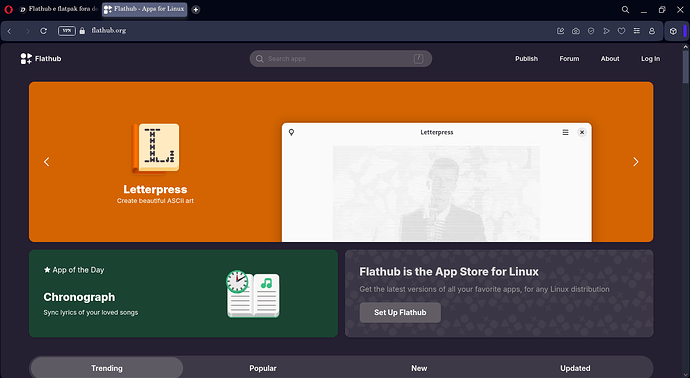Take a snapshot with camera icon
The height and width of the screenshot is (378, 690).
tap(576, 31)
